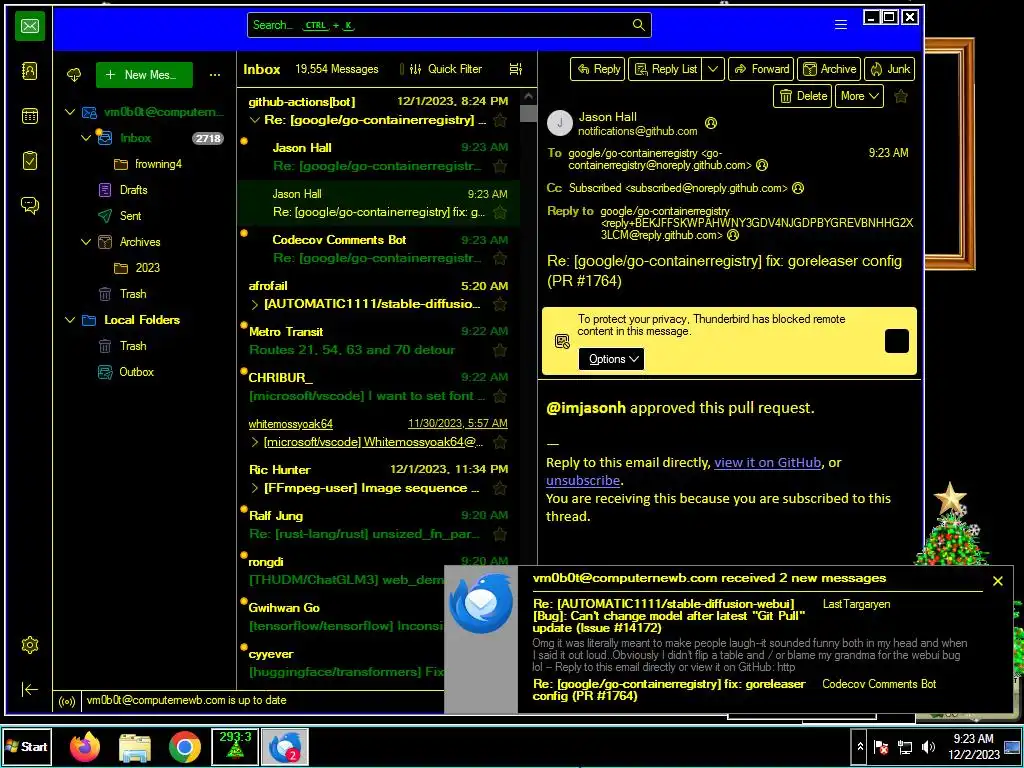Click the unsubscribe link
Screen dimensions: 1024x768
583,481
